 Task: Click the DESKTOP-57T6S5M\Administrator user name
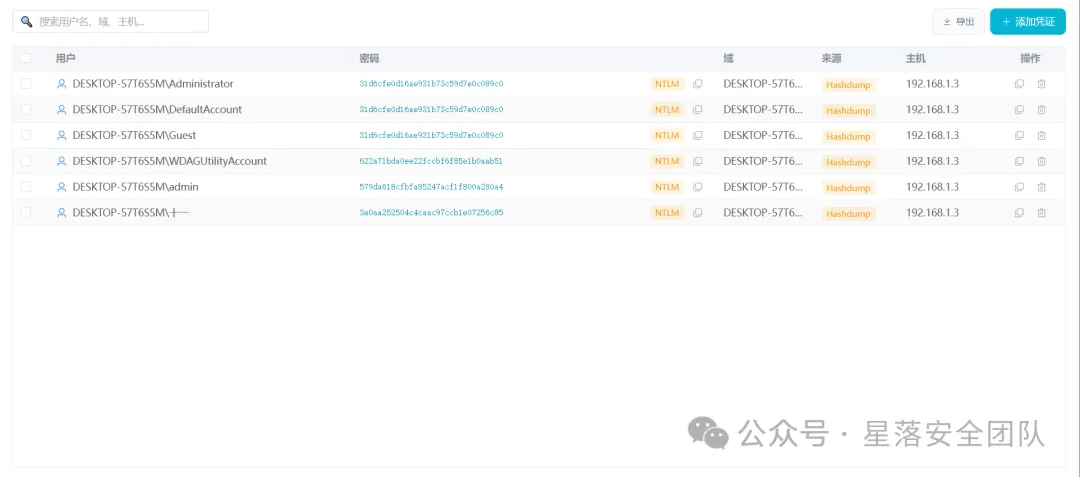153,84
